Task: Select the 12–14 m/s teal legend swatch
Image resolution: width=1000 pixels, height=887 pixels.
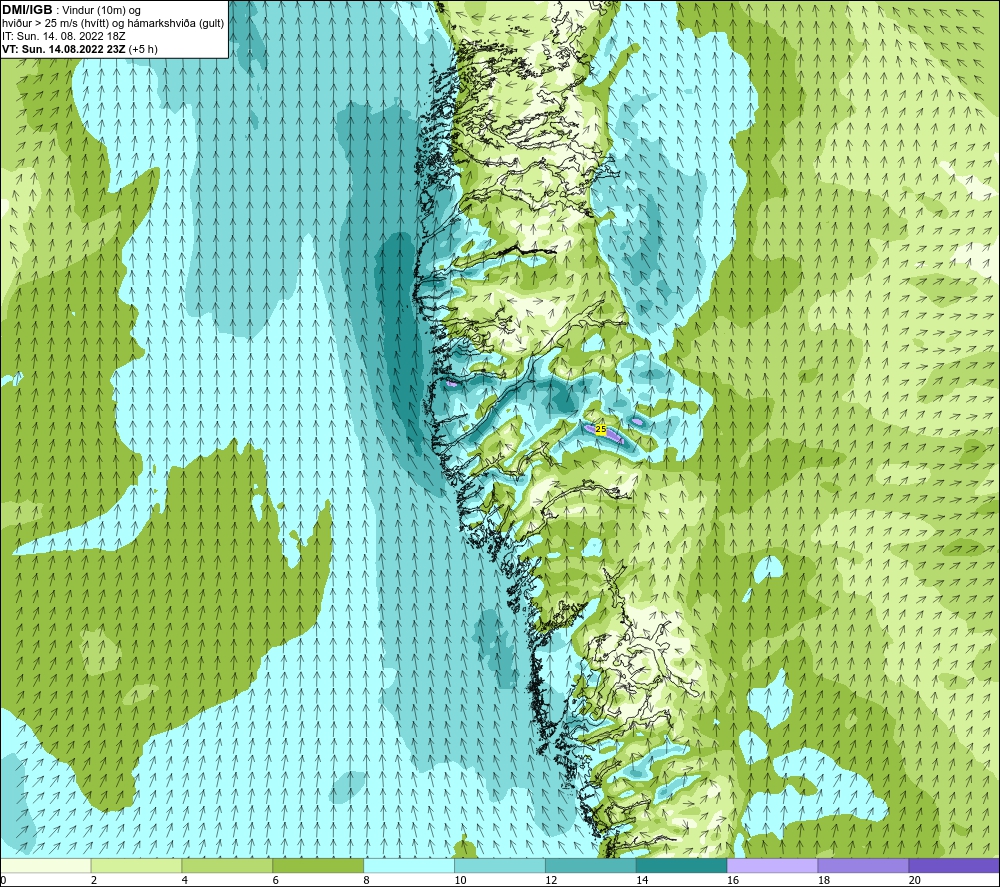Action: pos(591,865)
